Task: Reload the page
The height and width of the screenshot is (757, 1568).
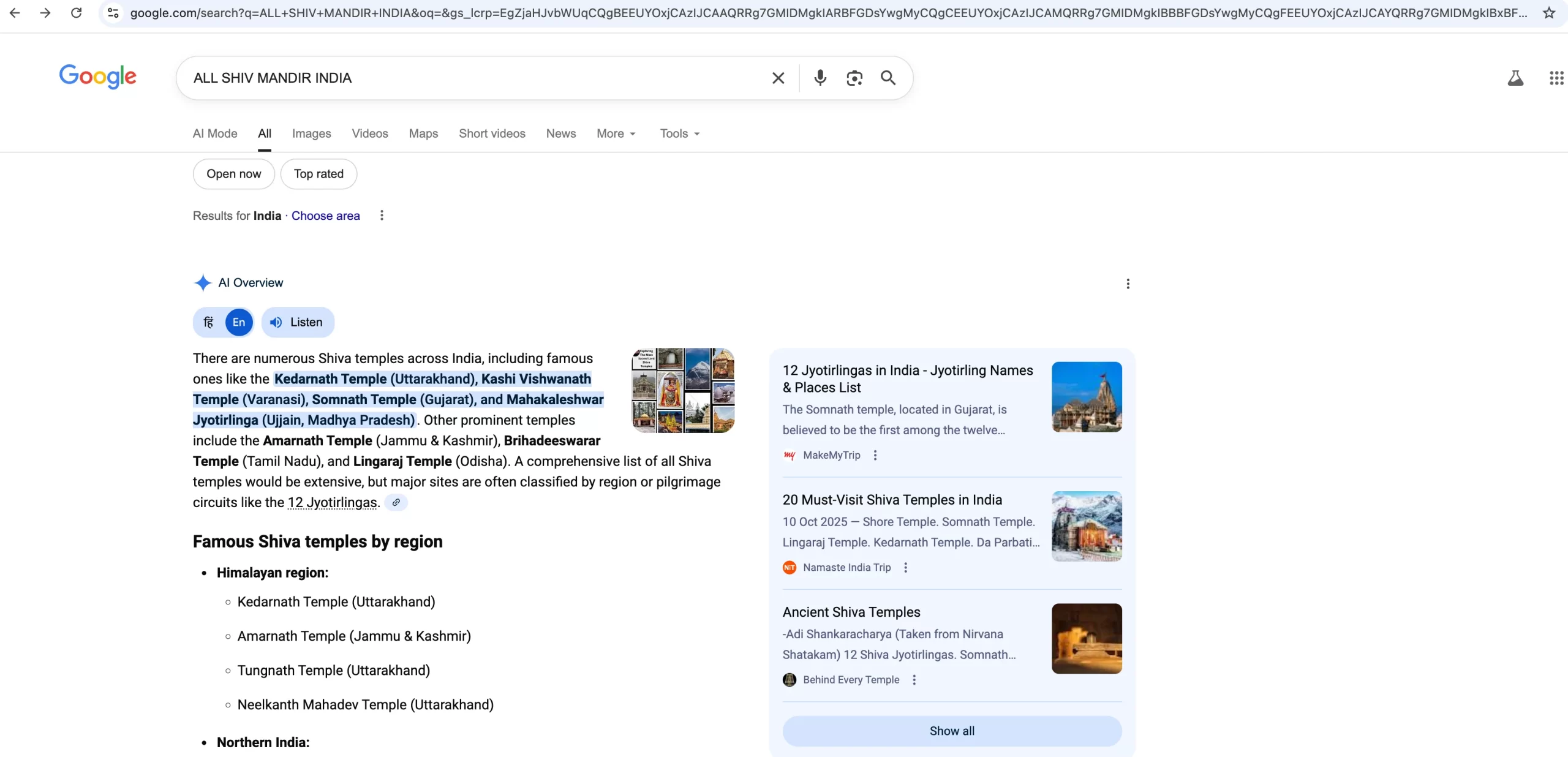Action: (x=76, y=13)
